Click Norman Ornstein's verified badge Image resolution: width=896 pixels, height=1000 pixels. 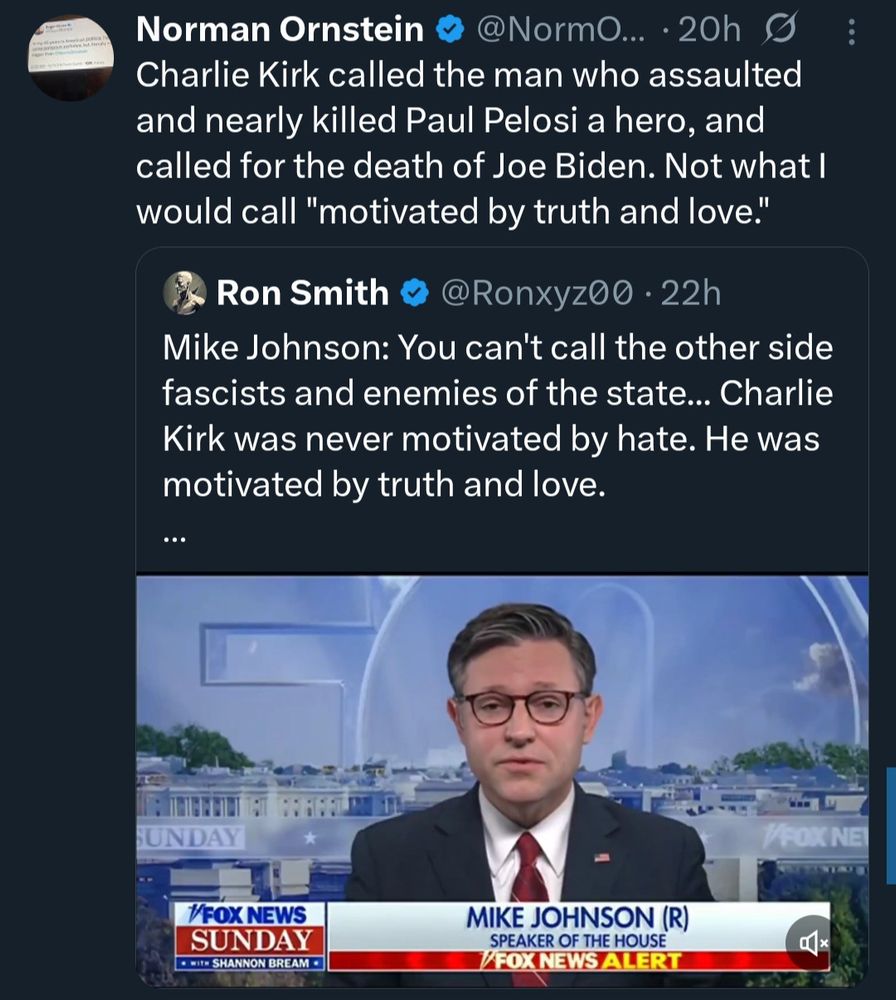click(x=449, y=30)
